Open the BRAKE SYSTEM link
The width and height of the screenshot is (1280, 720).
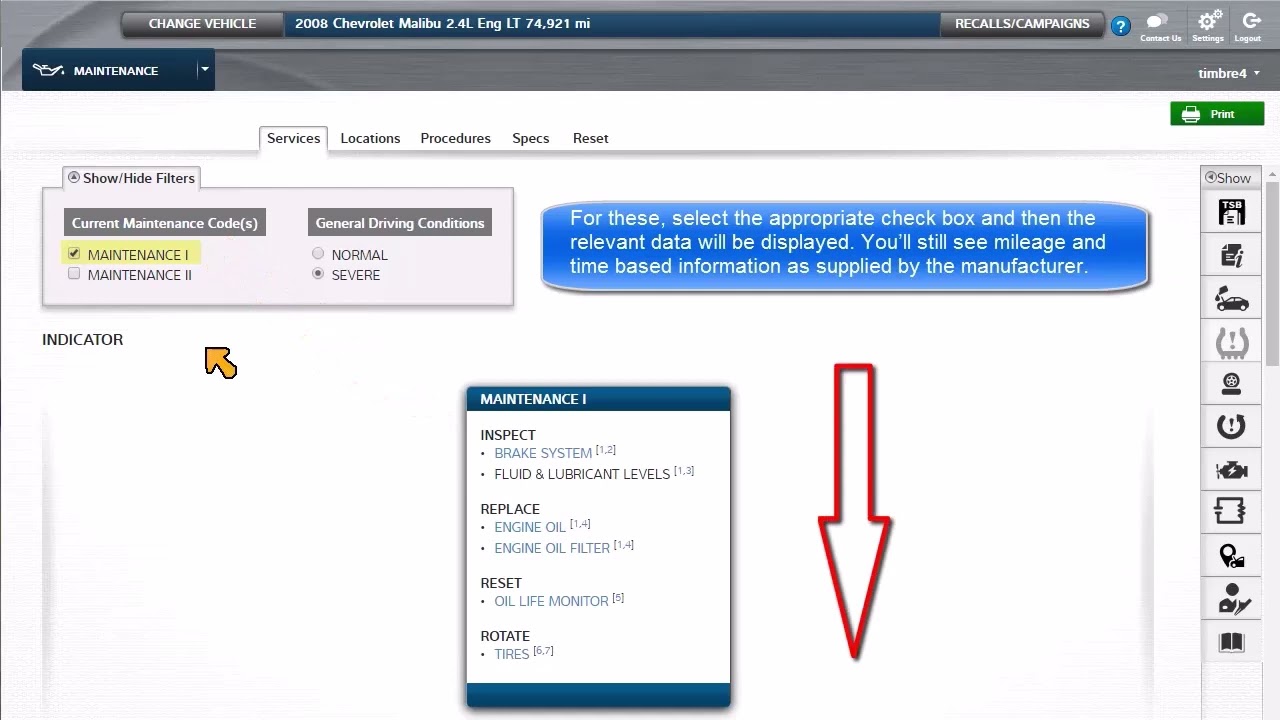[x=543, y=453]
